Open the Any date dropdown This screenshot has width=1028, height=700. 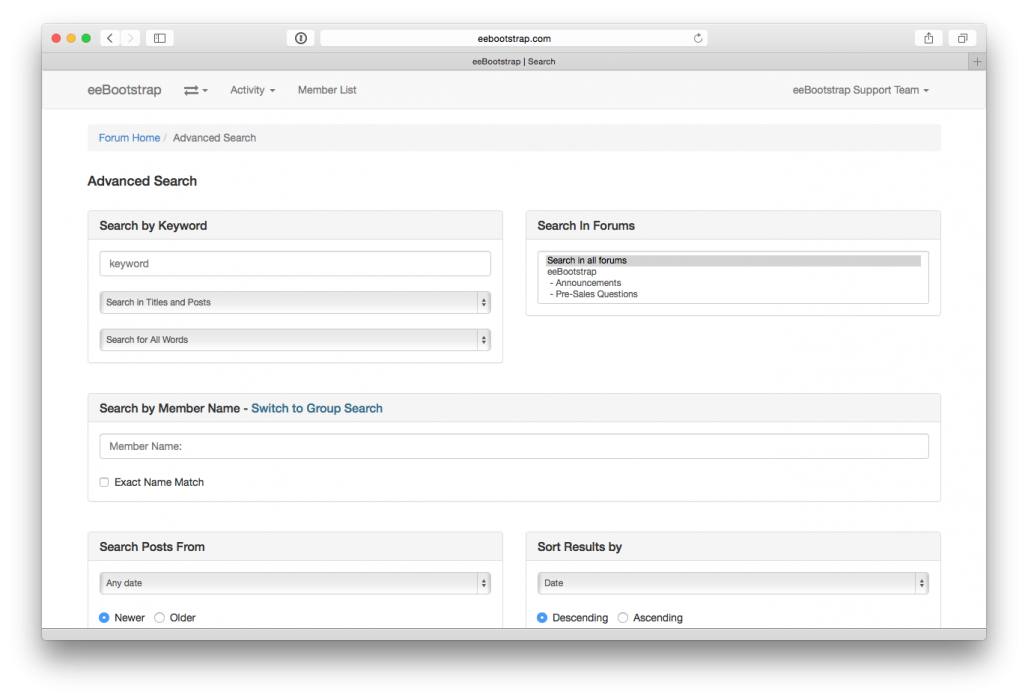click(x=295, y=583)
